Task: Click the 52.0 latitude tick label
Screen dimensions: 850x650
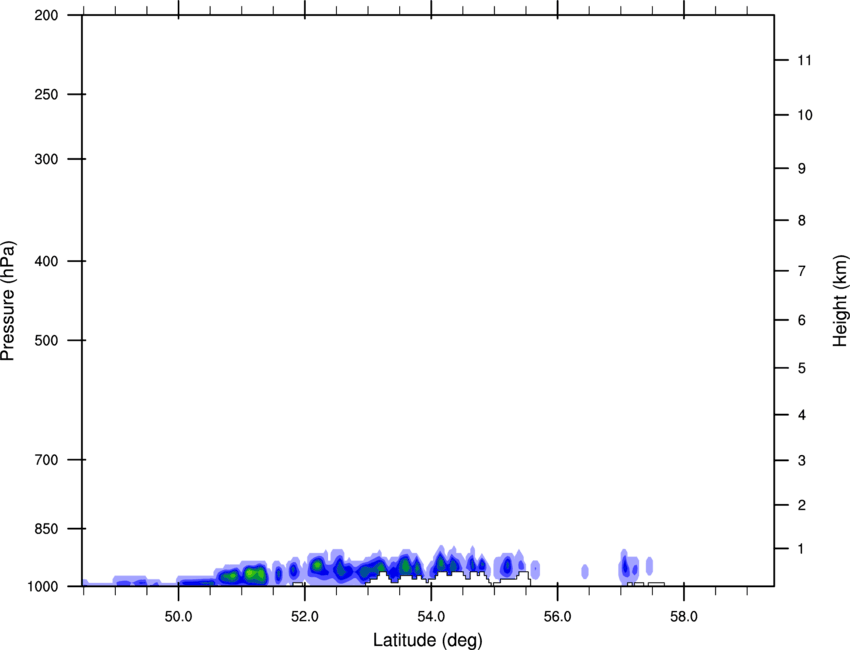Action: point(305,617)
